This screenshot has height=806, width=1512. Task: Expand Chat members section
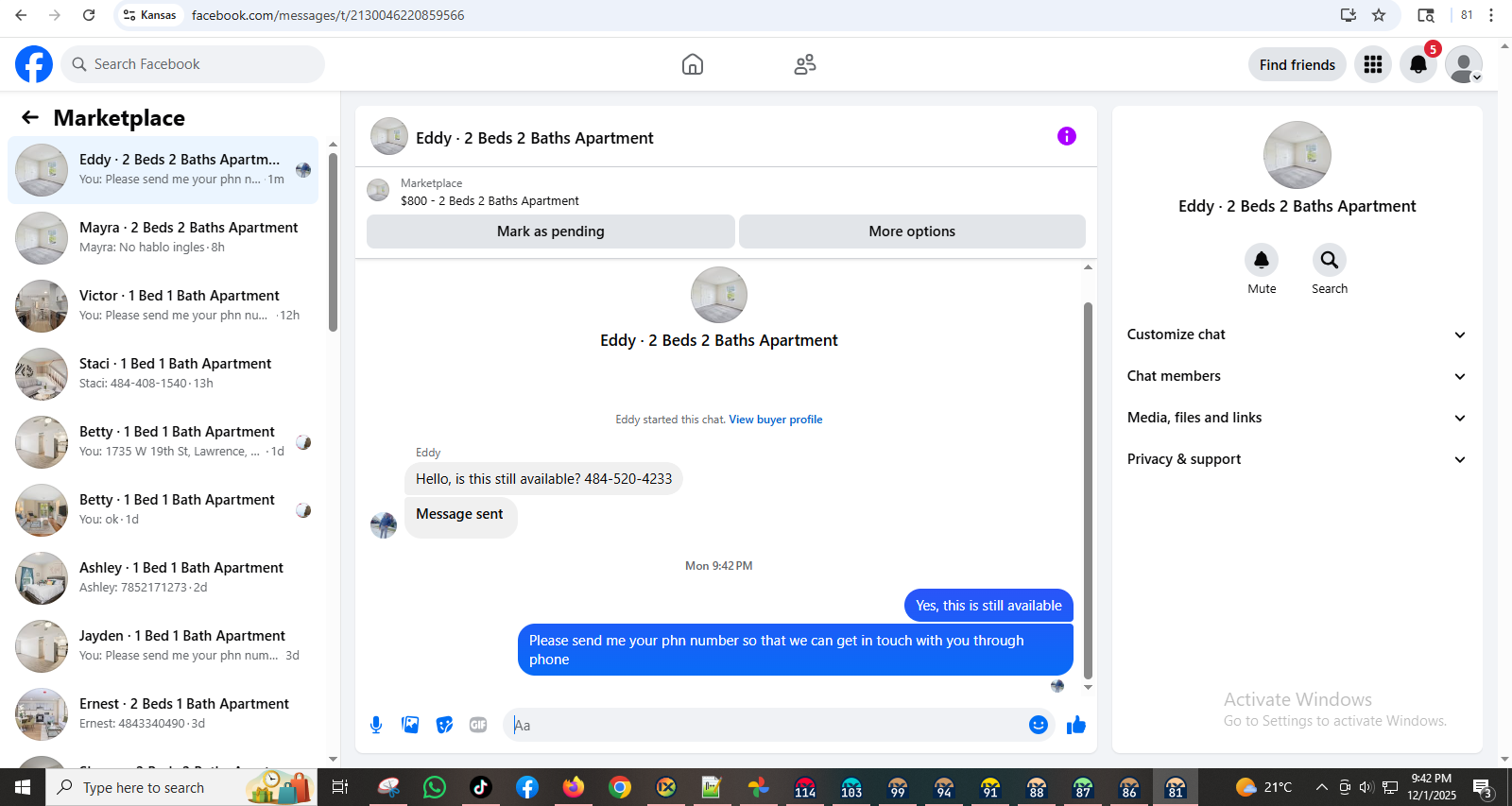(x=1297, y=376)
